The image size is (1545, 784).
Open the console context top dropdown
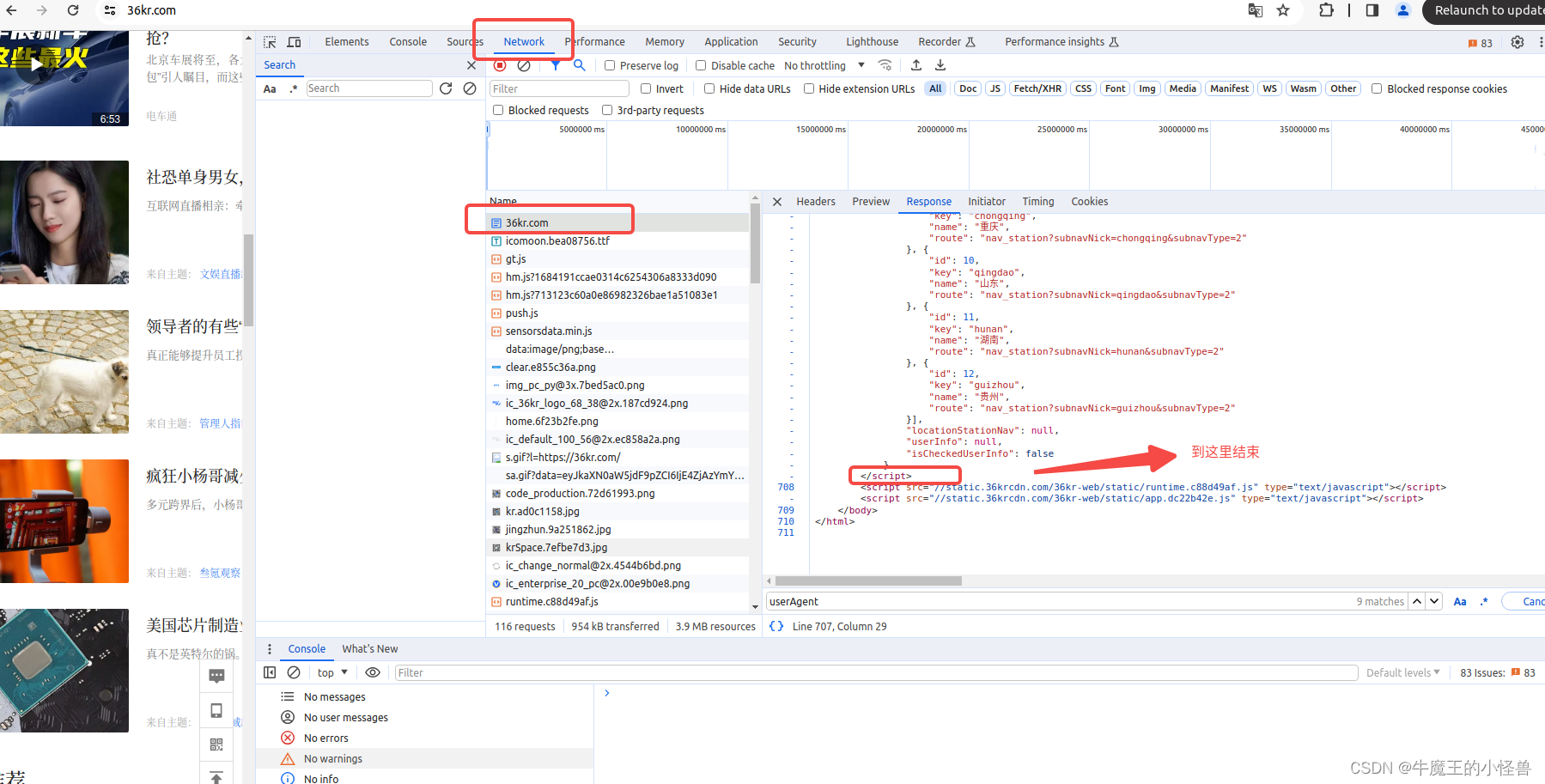click(332, 672)
